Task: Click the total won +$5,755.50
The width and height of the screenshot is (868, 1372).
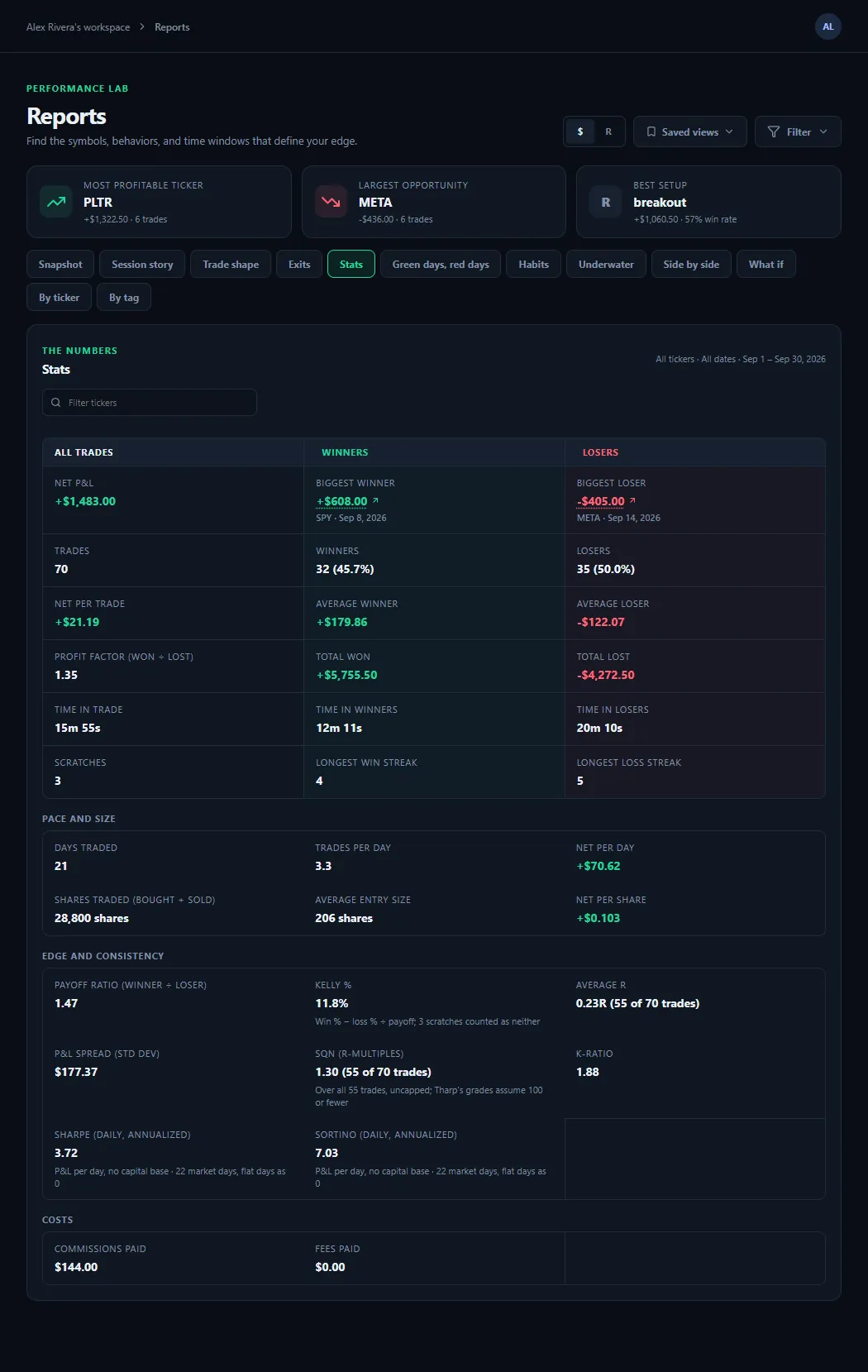Action: pyautogui.click(x=346, y=675)
